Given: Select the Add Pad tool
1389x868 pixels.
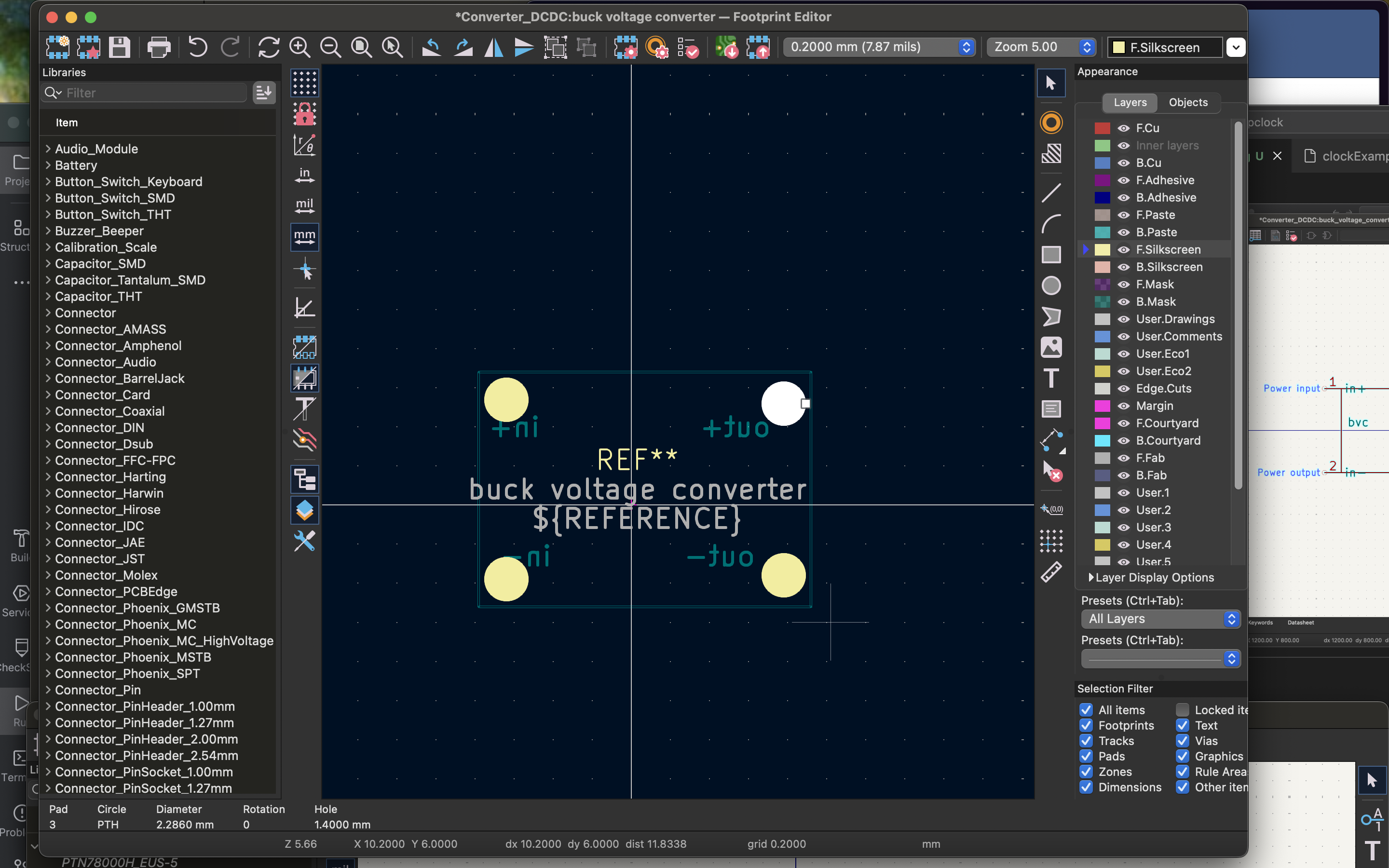Looking at the screenshot, I should click(1051, 123).
